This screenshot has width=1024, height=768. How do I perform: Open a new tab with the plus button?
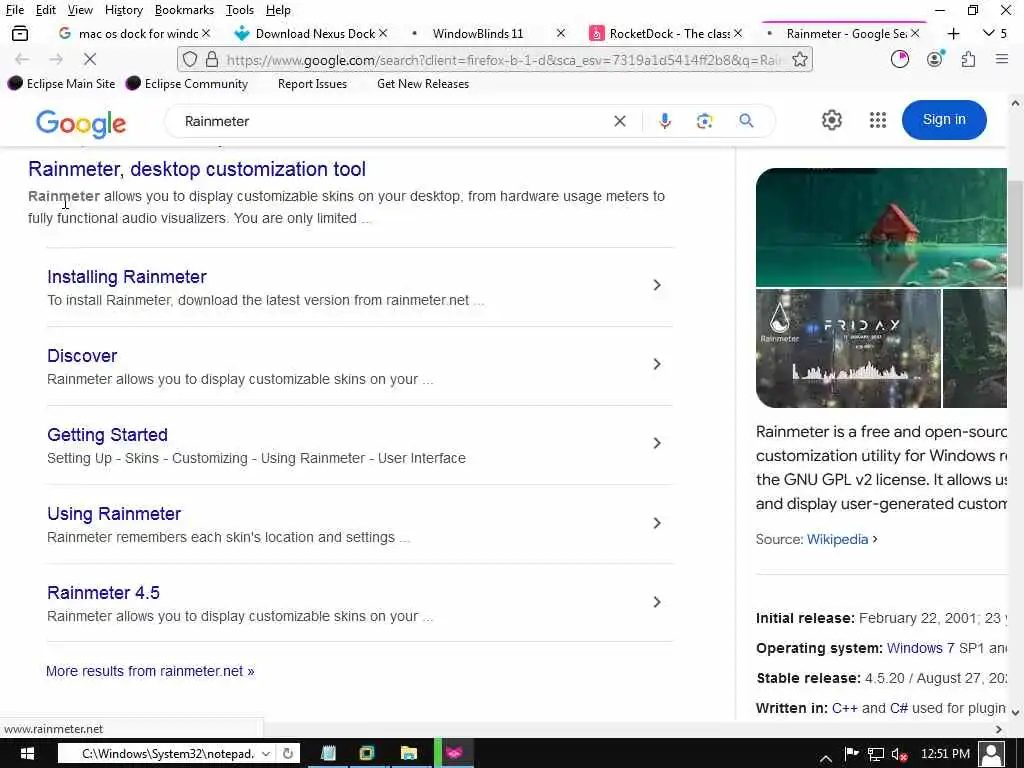953,33
